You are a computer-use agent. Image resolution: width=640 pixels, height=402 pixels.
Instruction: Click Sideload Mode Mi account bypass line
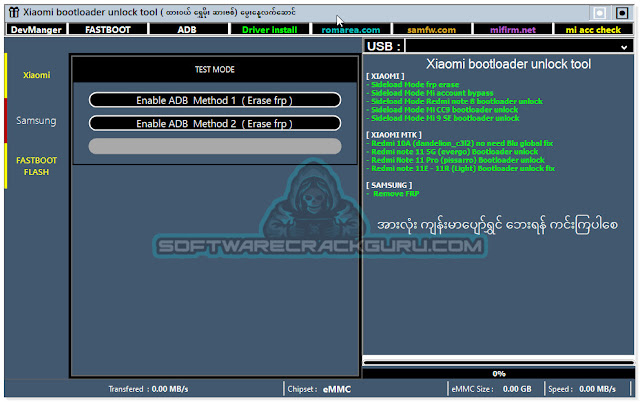(x=430, y=93)
